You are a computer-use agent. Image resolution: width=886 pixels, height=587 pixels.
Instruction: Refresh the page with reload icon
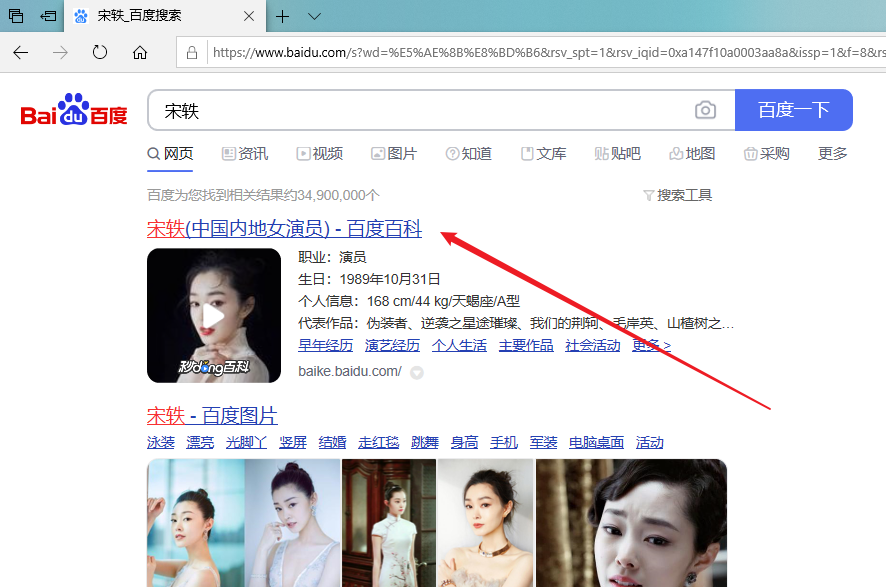[x=100, y=52]
